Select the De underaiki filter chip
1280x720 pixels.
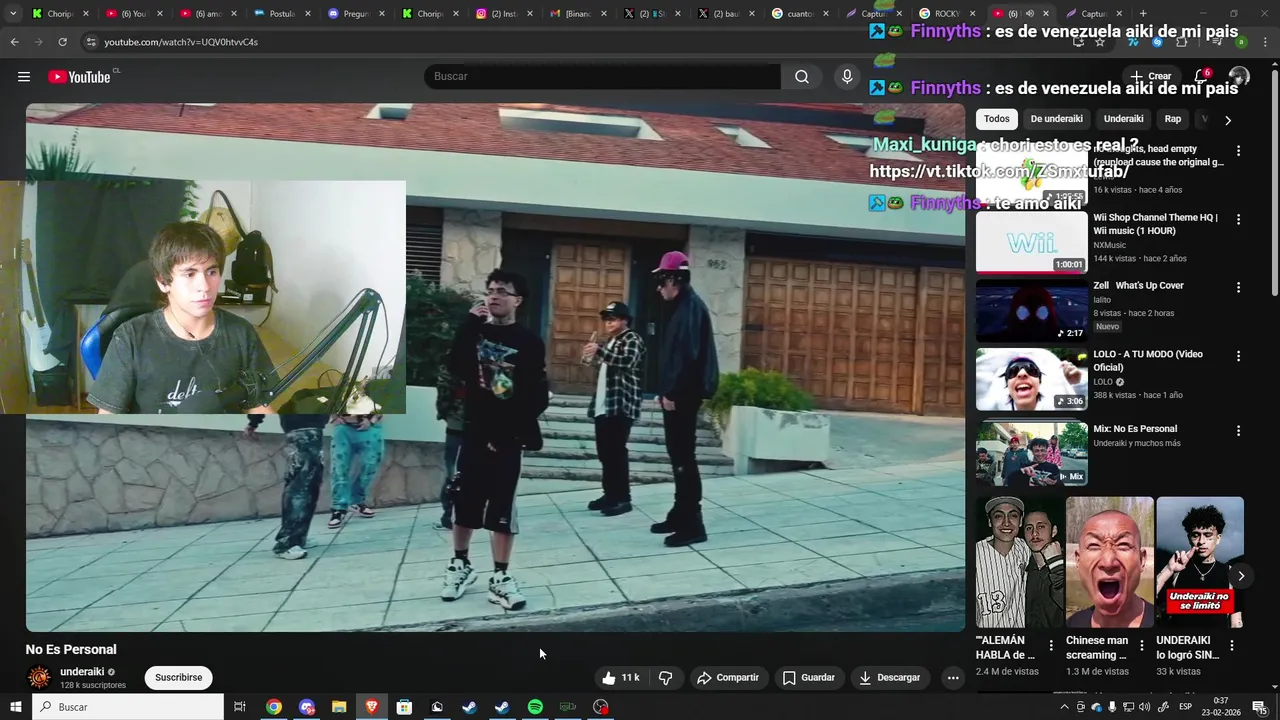tap(1056, 119)
